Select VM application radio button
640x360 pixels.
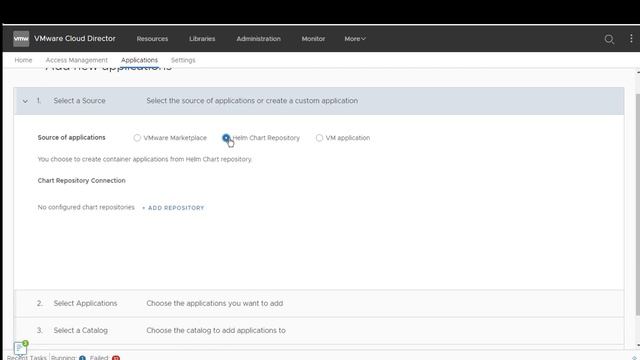[319, 138]
